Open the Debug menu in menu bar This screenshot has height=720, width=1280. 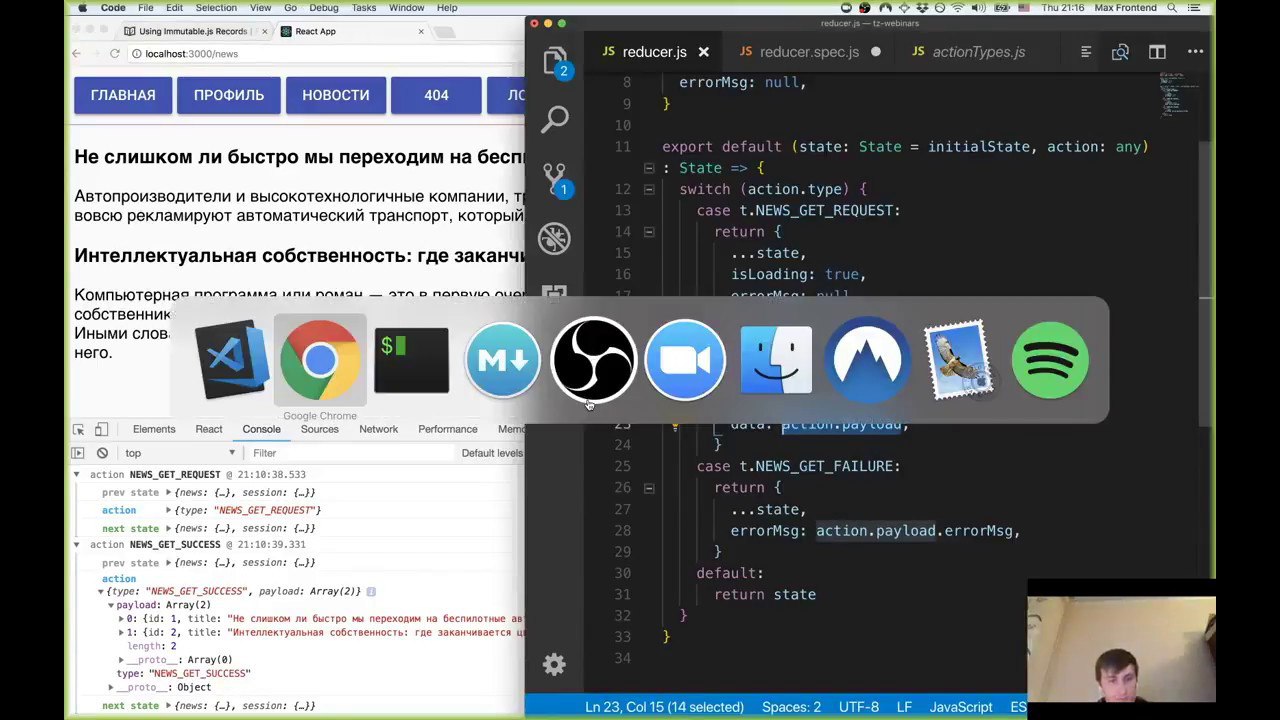[323, 8]
